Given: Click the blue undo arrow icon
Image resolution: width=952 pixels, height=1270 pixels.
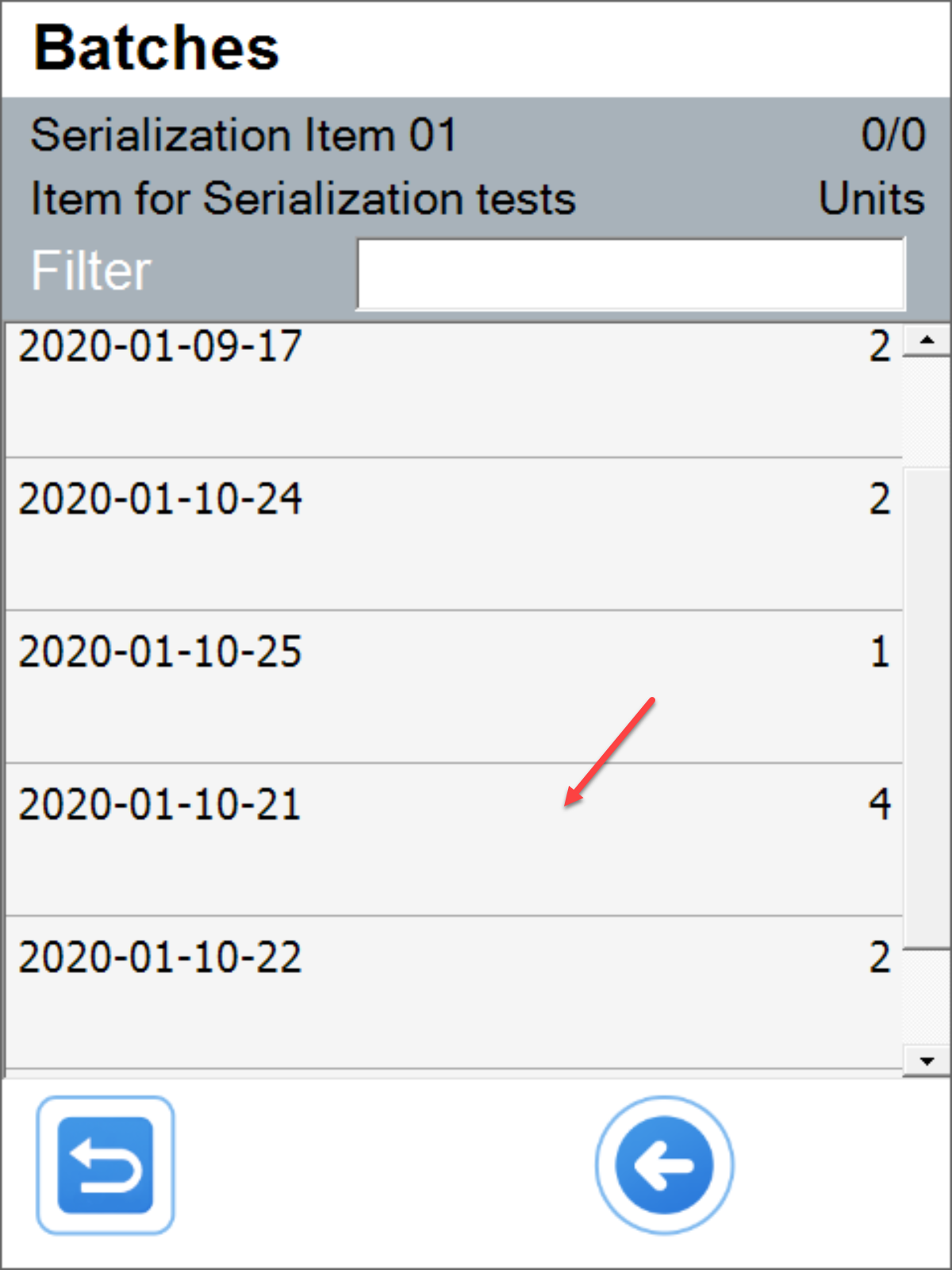Looking at the screenshot, I should (106, 1164).
